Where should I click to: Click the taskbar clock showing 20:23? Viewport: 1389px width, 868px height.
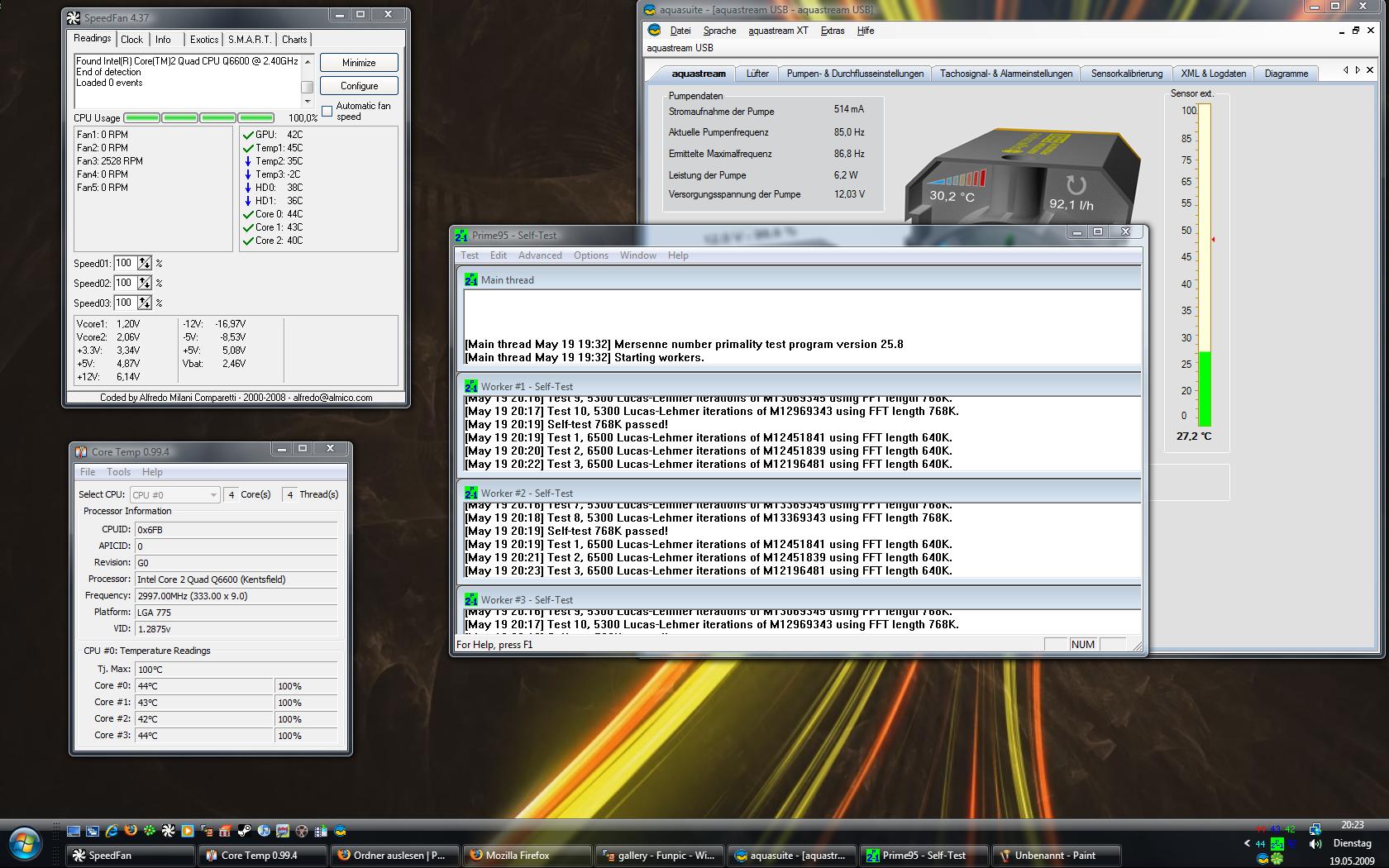[1353, 824]
